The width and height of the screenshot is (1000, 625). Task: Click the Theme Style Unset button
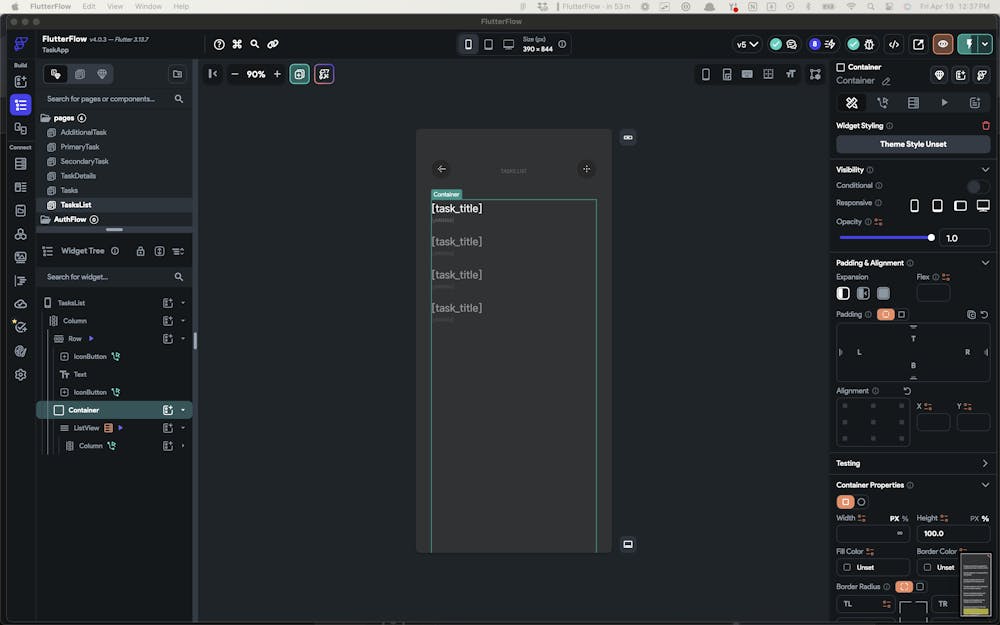[x=913, y=144]
